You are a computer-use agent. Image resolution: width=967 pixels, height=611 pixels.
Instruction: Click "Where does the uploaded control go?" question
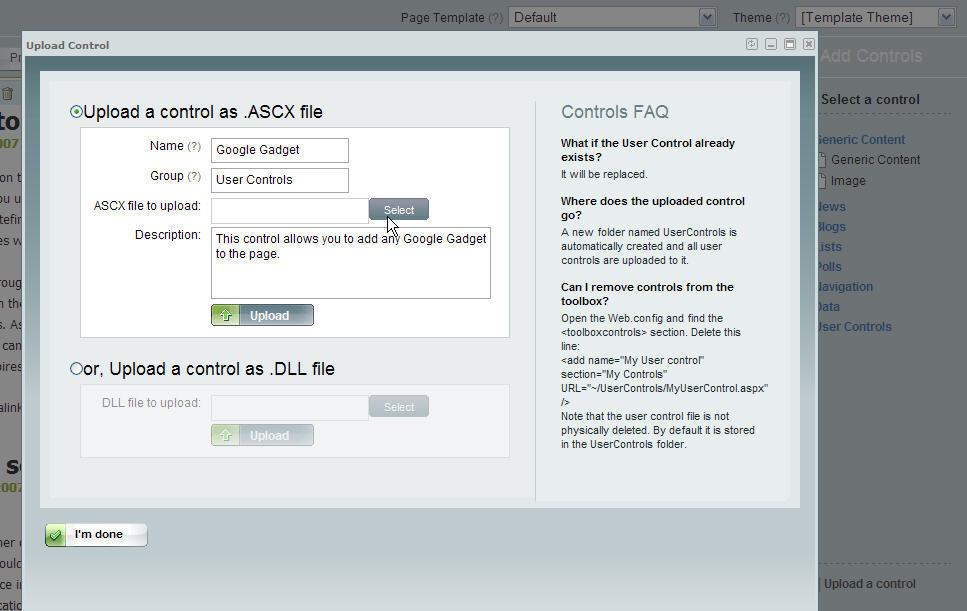coord(652,208)
